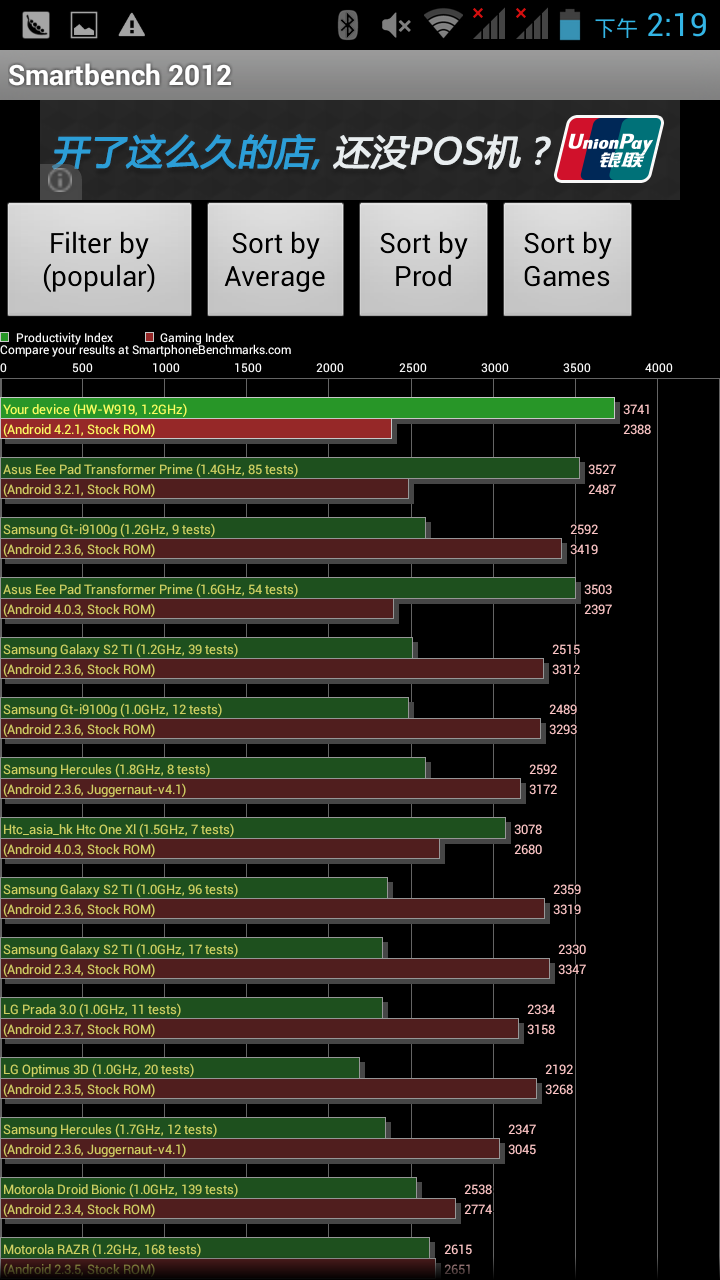Select Samsung Galaxy S2 TI 1.0GHz, 17 tests
Image resolution: width=720 pixels, height=1280 pixels.
192,949
